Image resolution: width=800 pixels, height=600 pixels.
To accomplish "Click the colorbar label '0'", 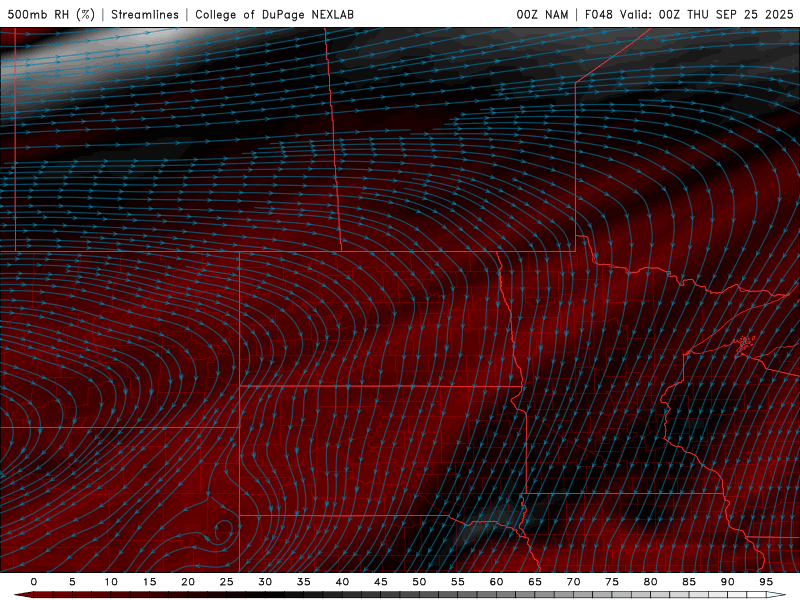I will click(x=34, y=582).
